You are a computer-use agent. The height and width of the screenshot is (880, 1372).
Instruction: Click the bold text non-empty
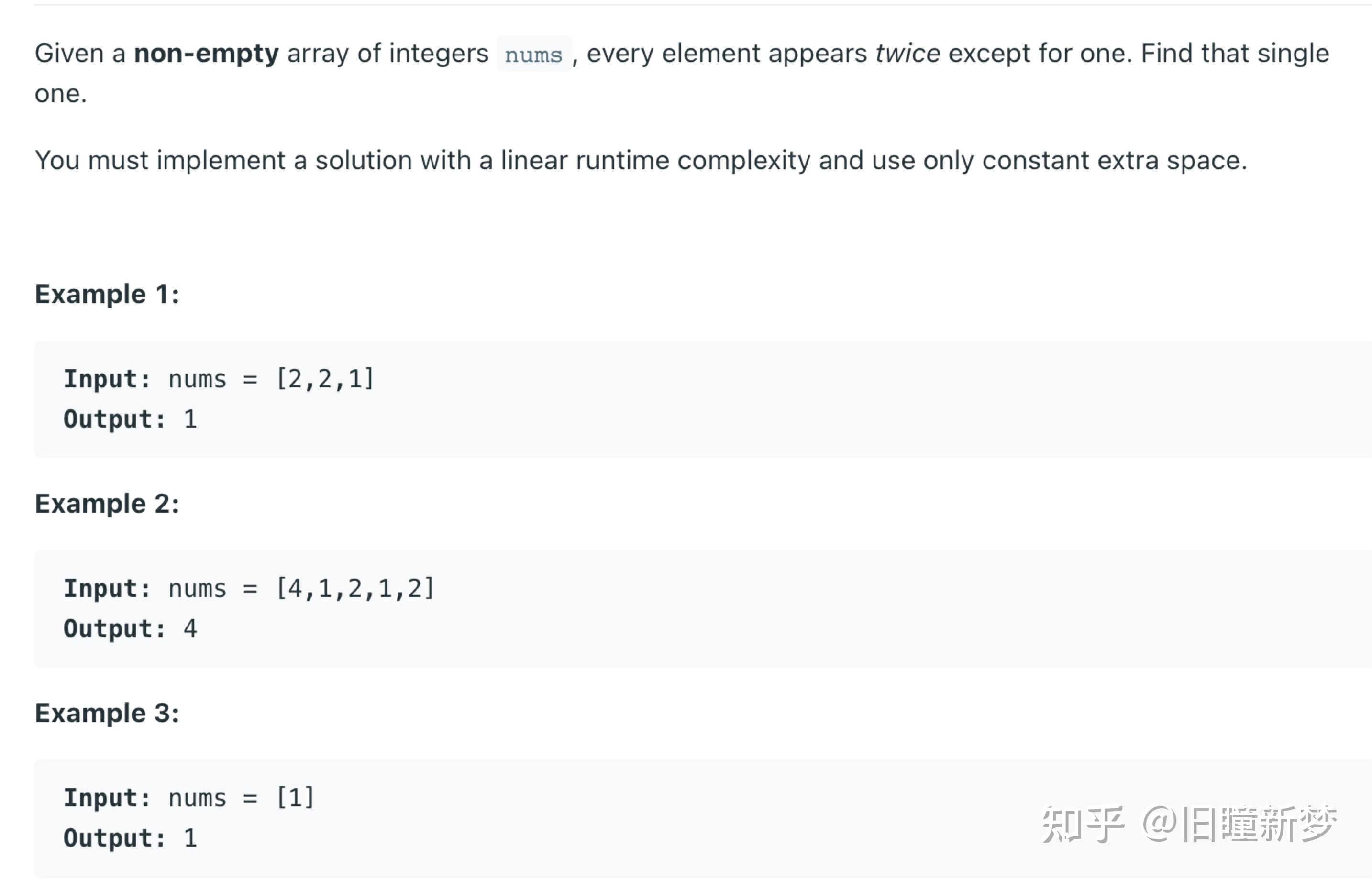(206, 53)
